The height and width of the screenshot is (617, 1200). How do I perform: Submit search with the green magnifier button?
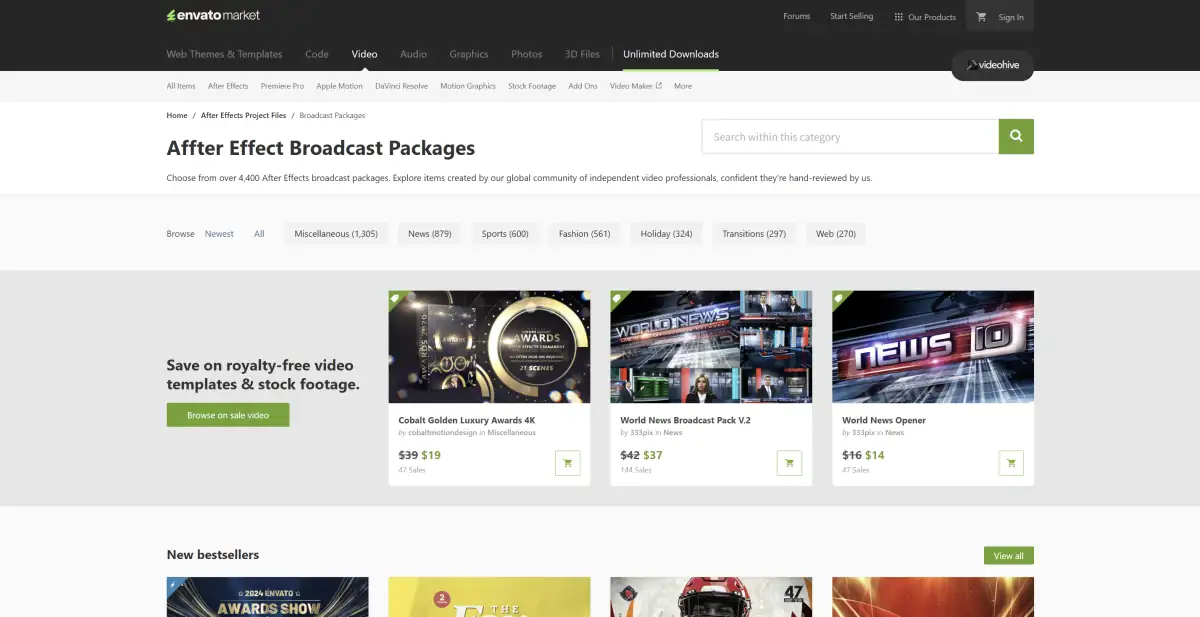(1016, 137)
